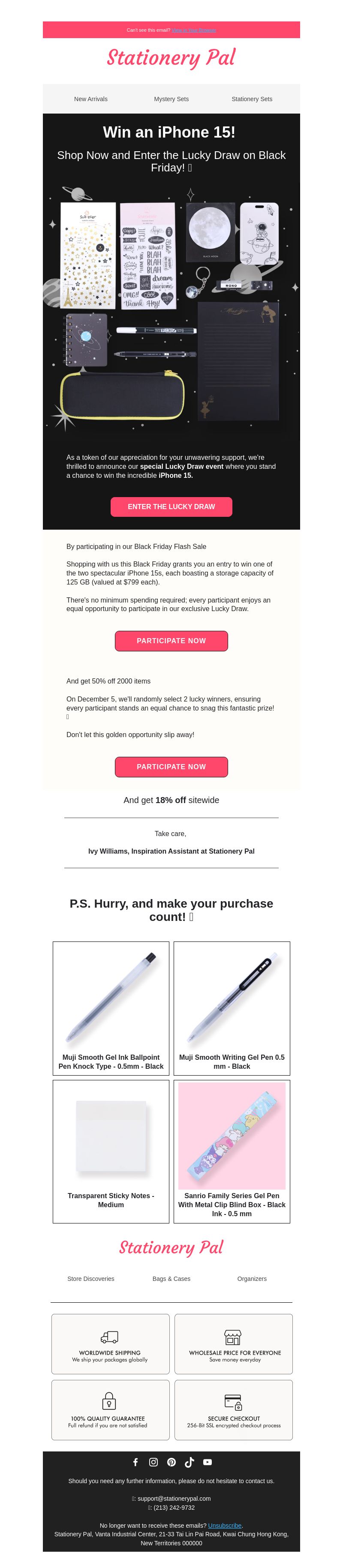Viewport: 343px width, 1568px height.
Task: Visit the TikTok page icon
Action: (x=190, y=1461)
